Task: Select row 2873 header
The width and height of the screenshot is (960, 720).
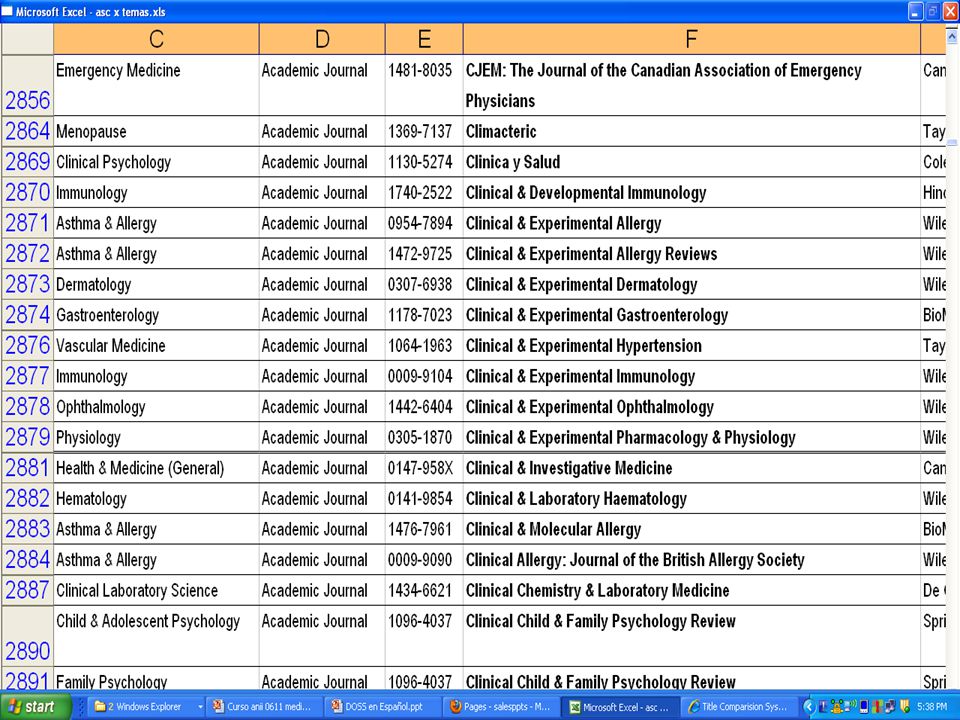Action: [x=28, y=284]
